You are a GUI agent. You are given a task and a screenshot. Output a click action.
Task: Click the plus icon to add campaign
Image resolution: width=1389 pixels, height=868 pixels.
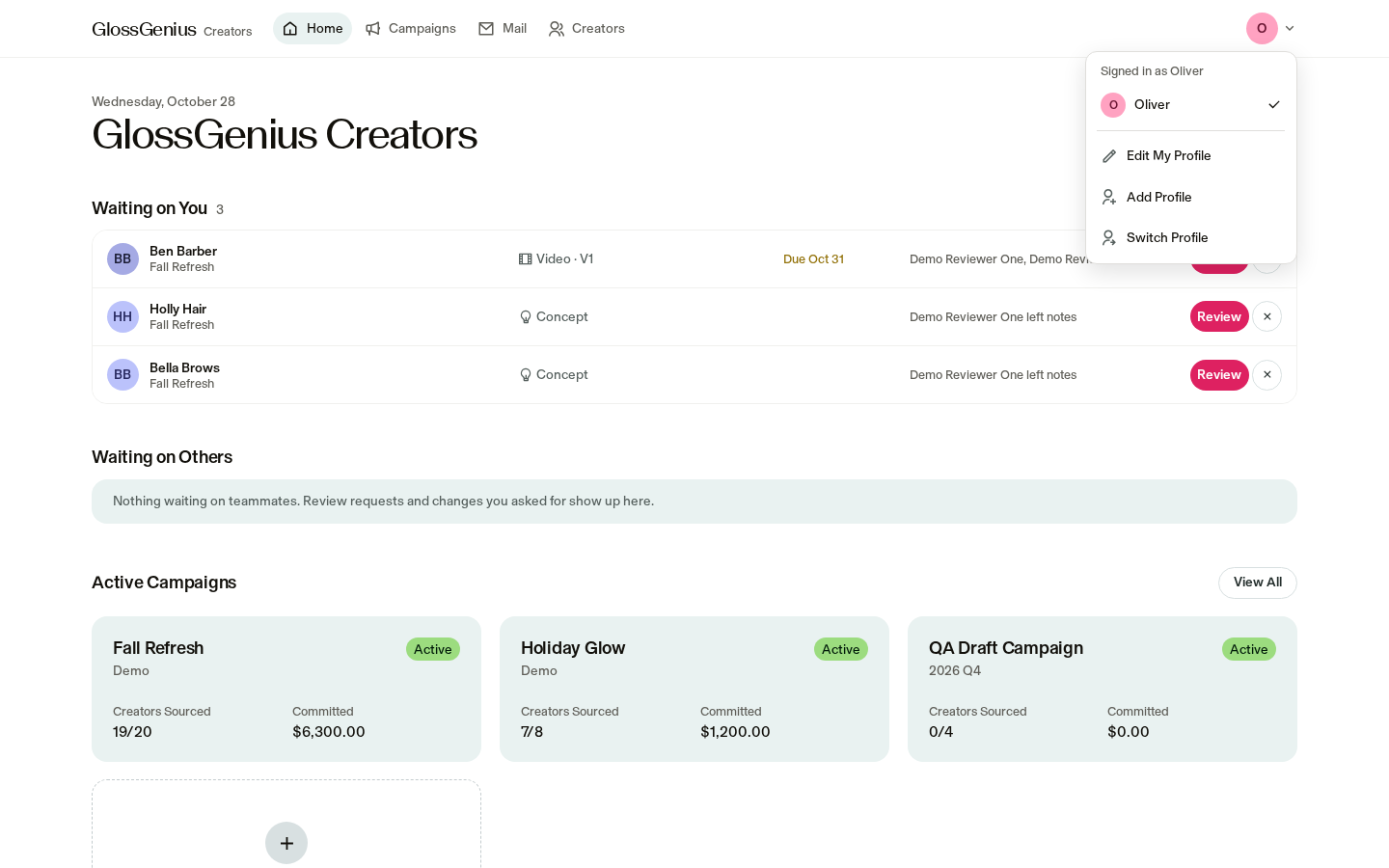[286, 843]
